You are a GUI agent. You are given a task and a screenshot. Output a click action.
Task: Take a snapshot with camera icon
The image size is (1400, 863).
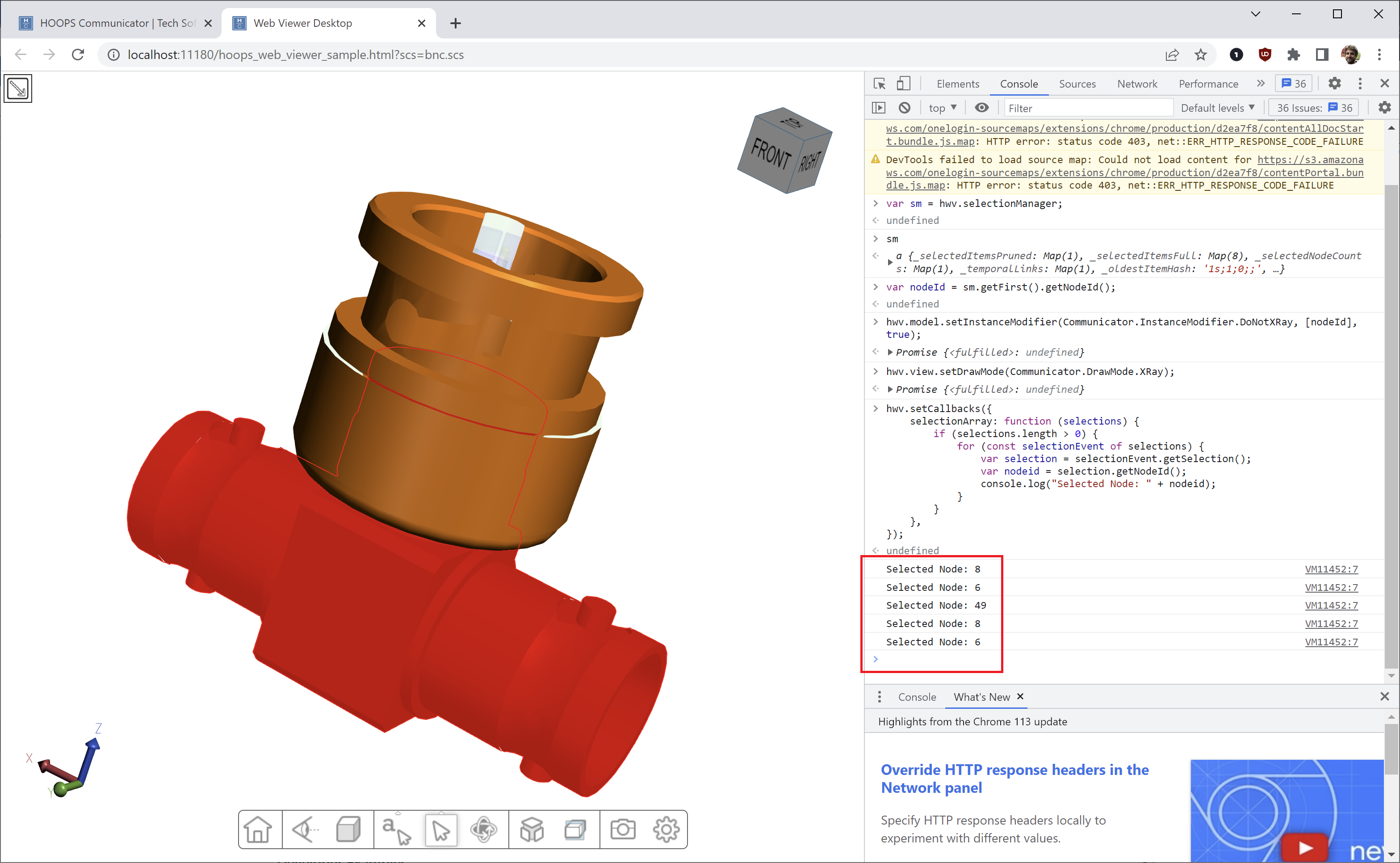(622, 829)
